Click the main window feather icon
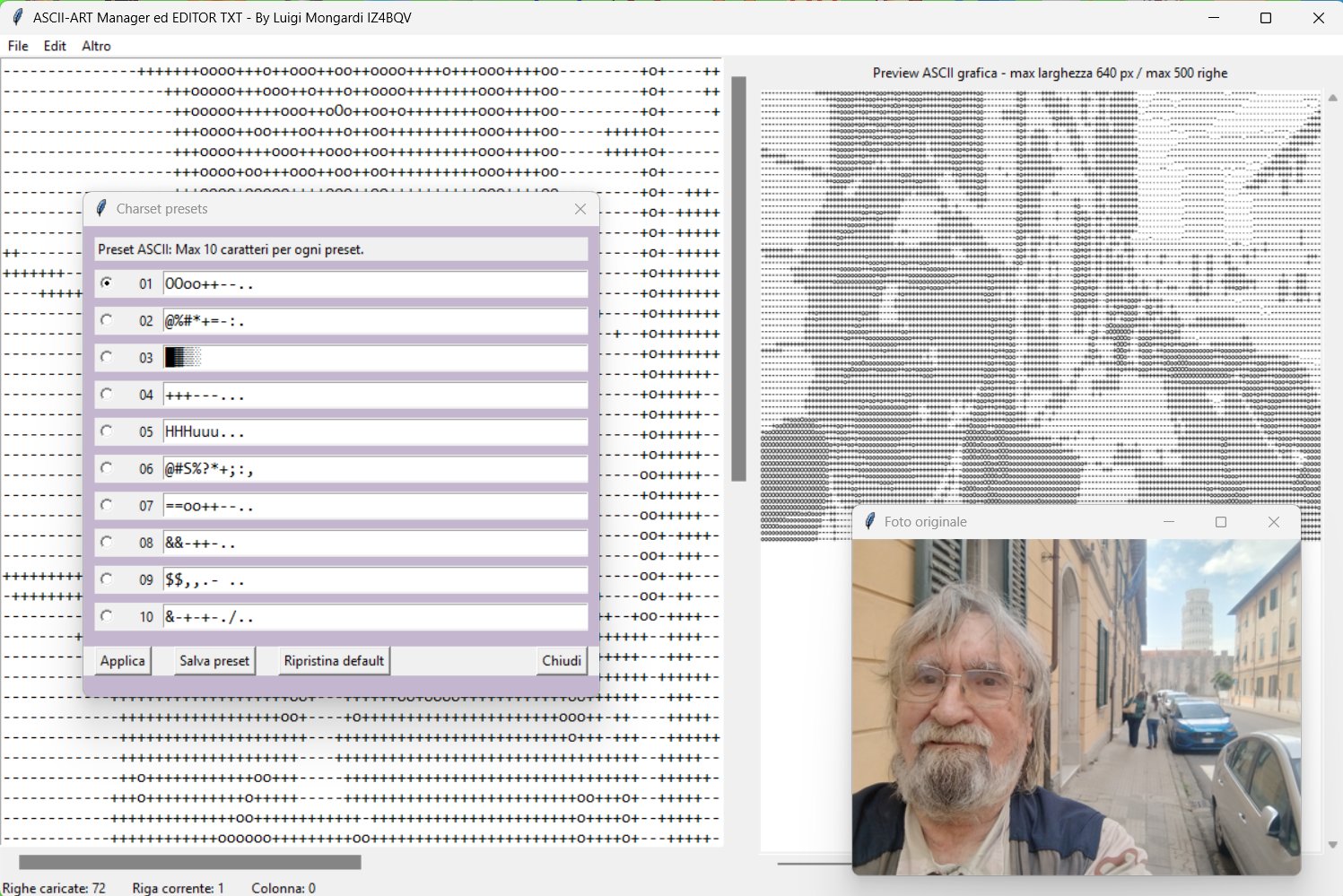 pos(17,17)
